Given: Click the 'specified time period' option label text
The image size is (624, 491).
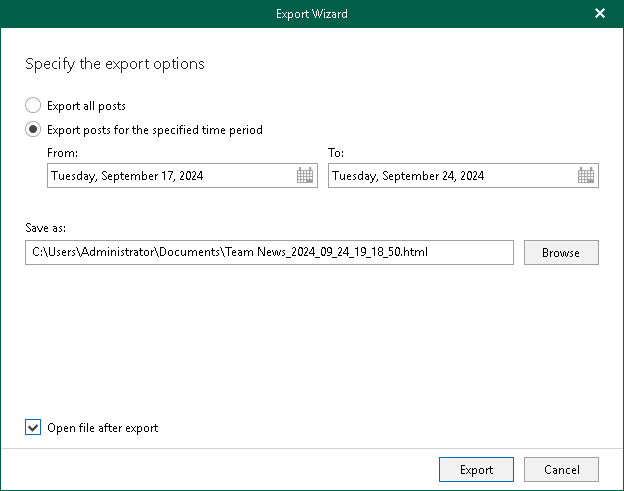Looking at the screenshot, I should pos(155,129).
